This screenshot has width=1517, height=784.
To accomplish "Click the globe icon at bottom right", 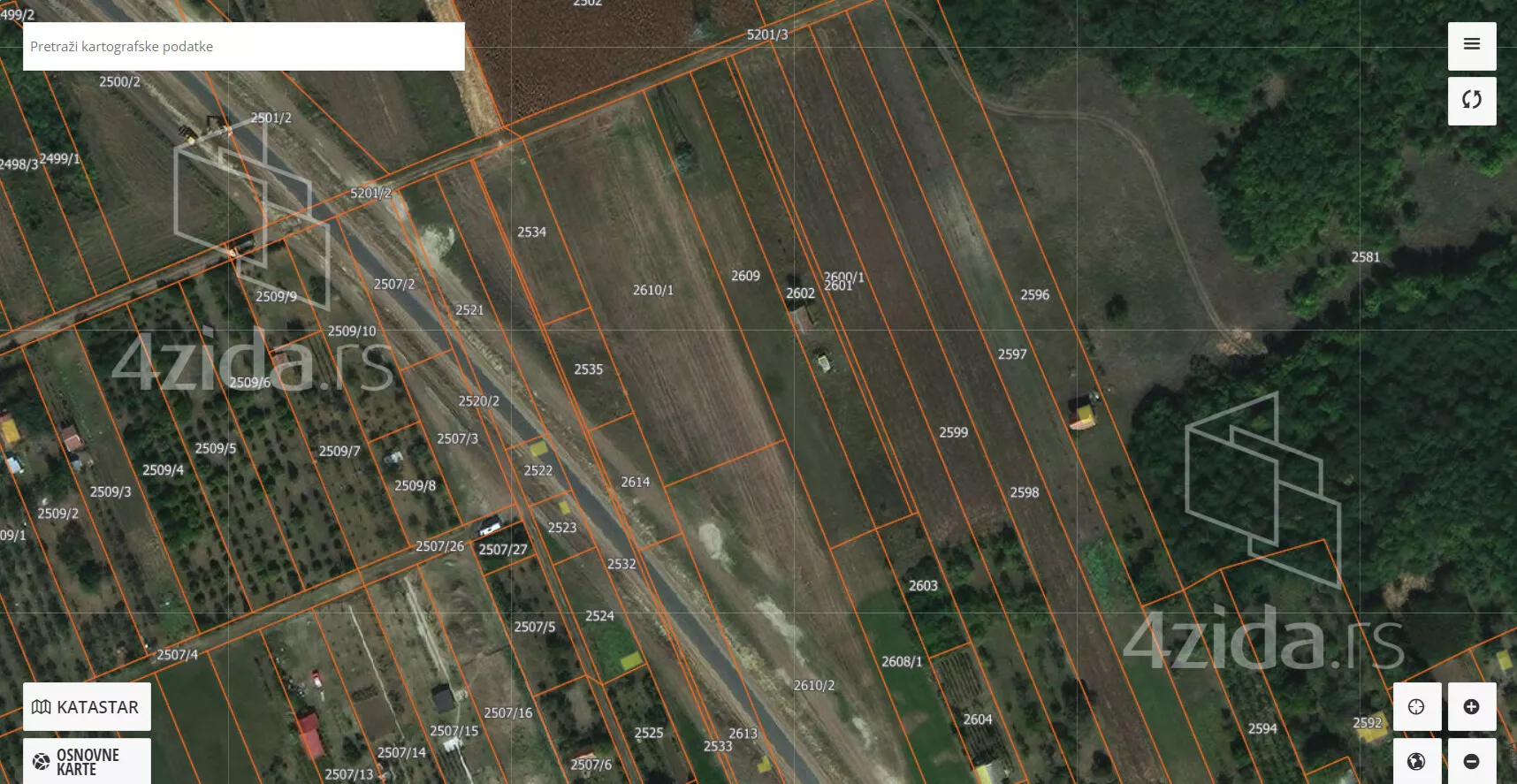I will click(1416, 761).
